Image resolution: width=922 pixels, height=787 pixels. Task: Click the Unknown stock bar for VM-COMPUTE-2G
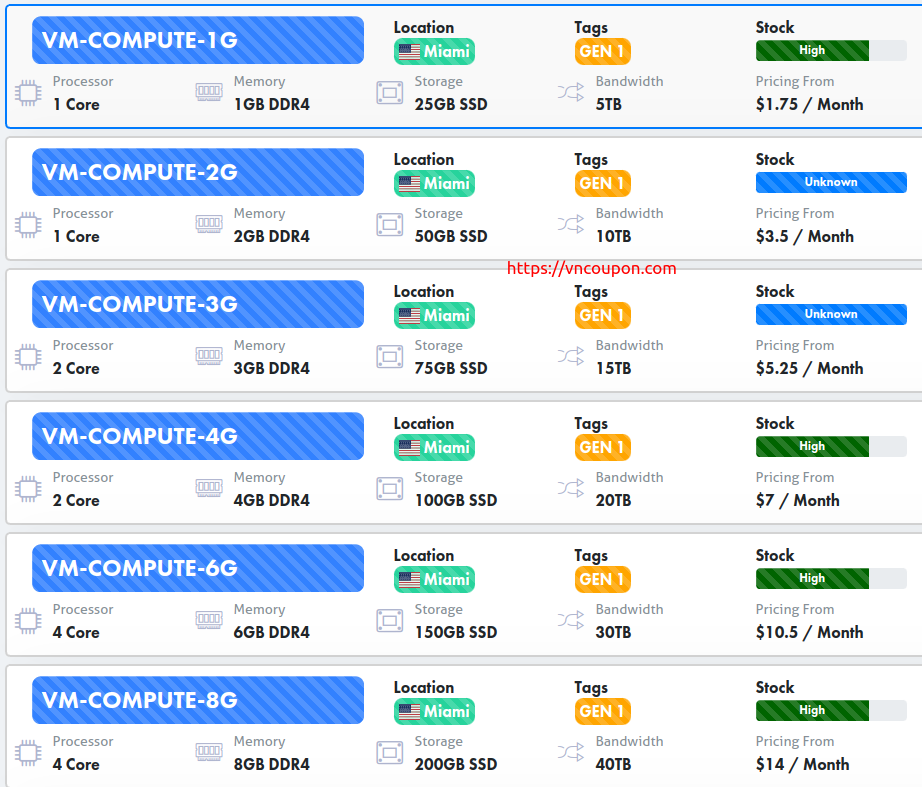click(831, 182)
